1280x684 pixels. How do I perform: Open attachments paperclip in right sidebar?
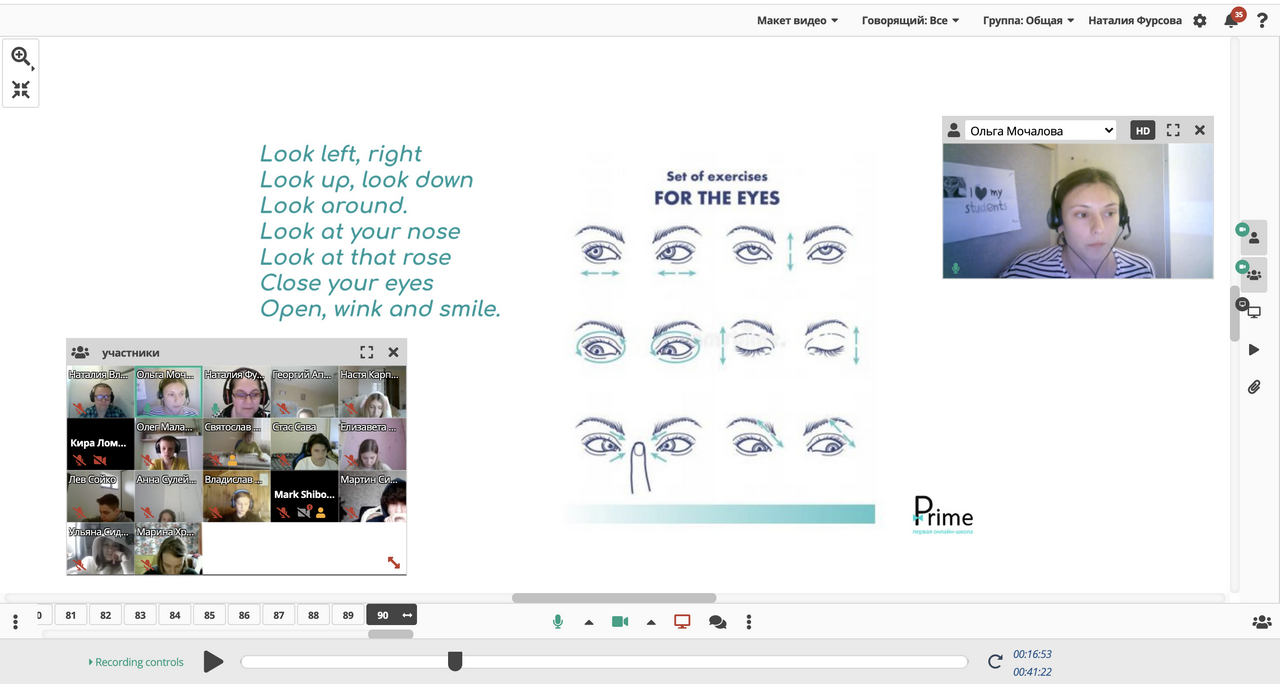click(x=1254, y=387)
